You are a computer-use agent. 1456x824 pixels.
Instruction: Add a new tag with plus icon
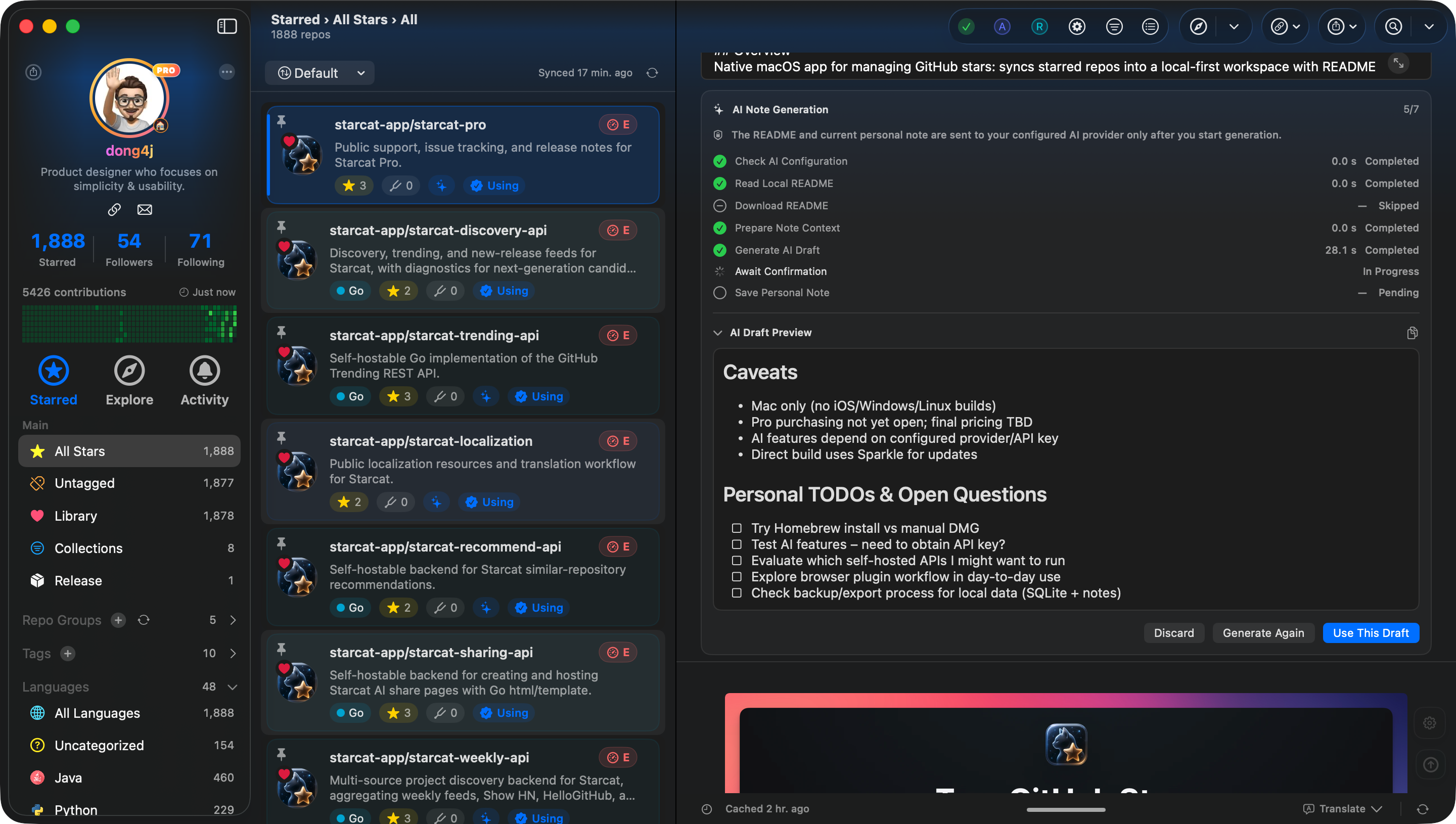tap(68, 654)
